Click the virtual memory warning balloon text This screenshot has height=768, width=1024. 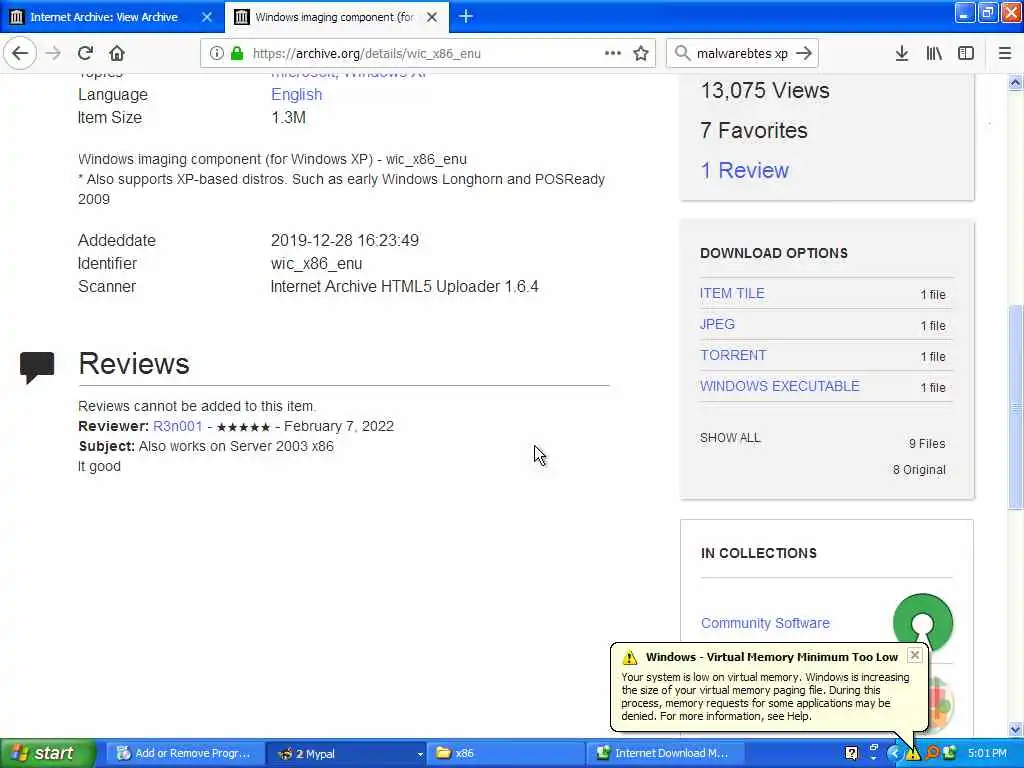tap(765, 696)
